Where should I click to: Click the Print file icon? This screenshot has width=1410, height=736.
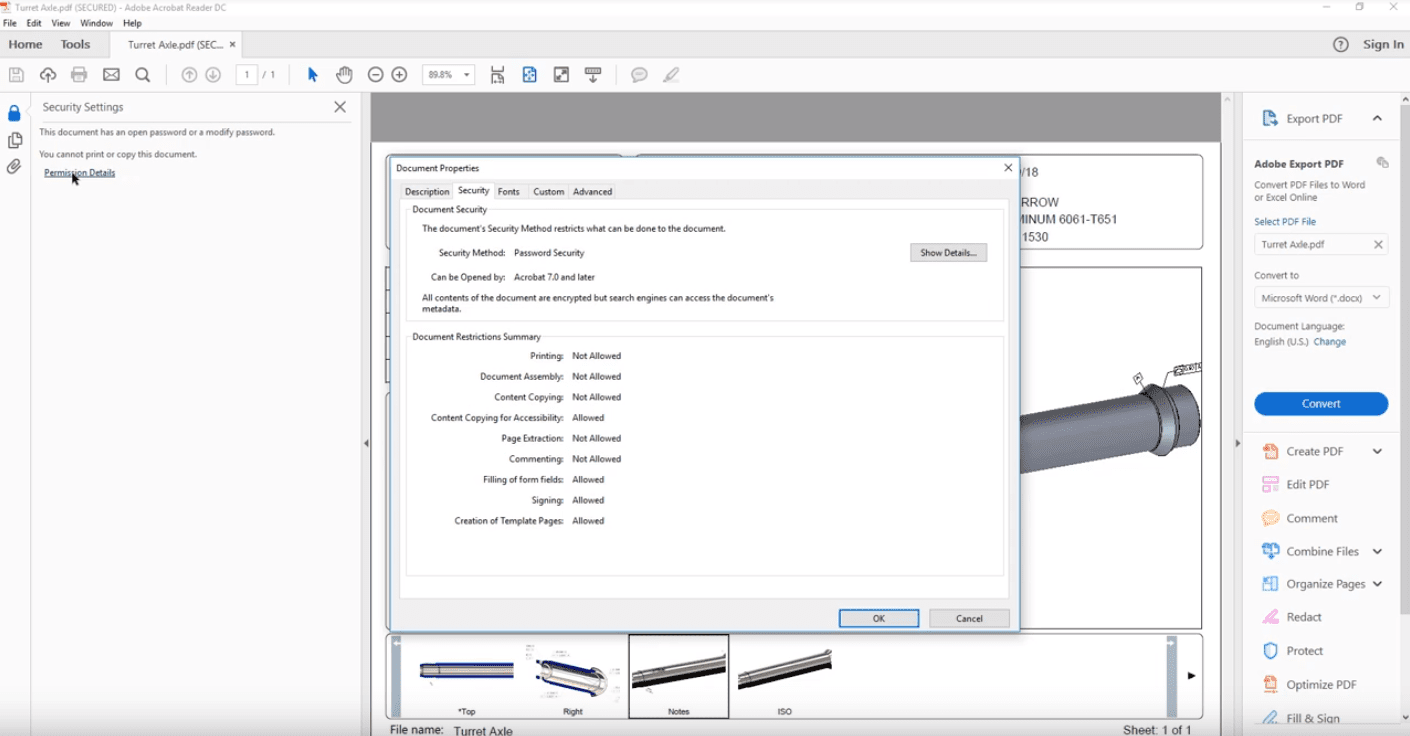pos(79,75)
